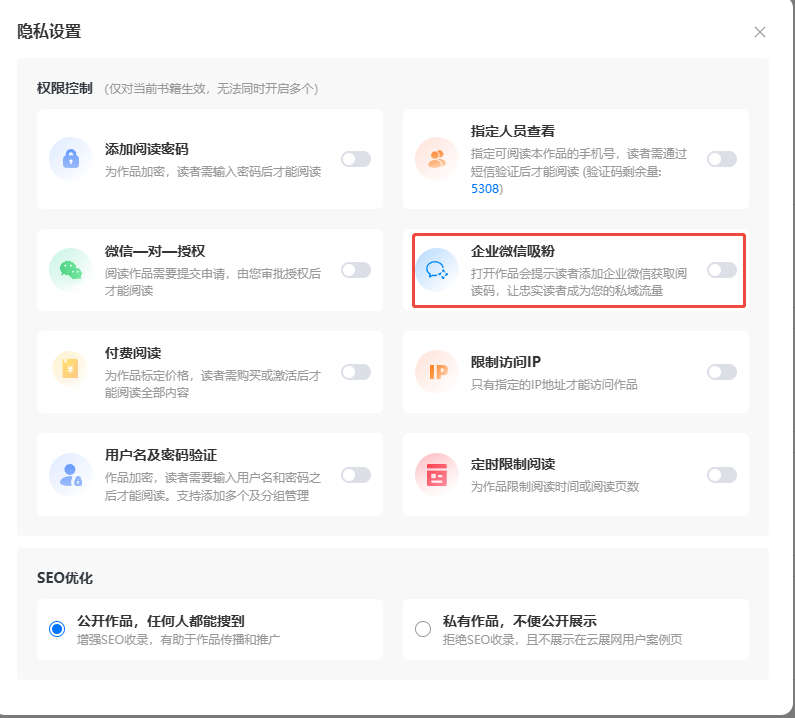Click the orange IP icon for 限制访问IP

[436, 372]
